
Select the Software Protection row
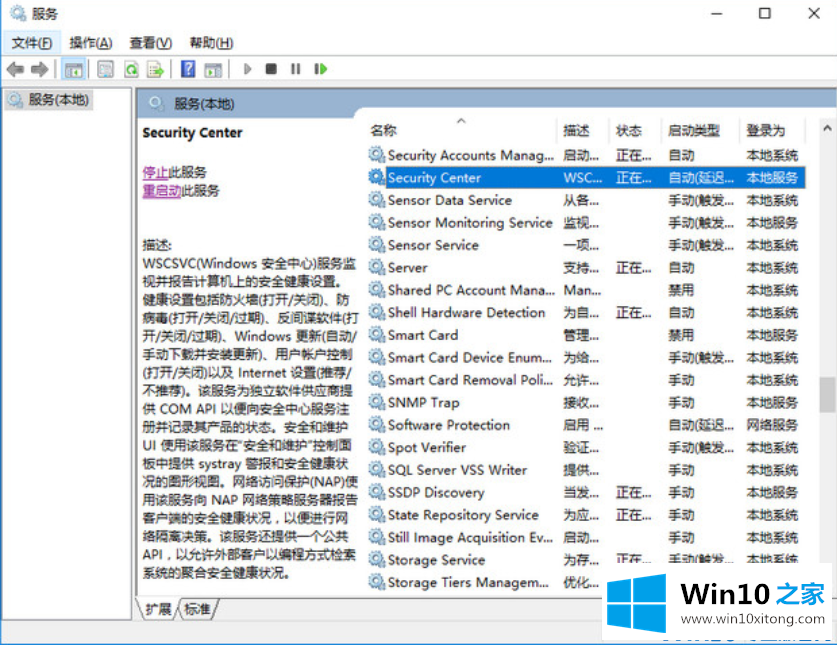point(586,424)
